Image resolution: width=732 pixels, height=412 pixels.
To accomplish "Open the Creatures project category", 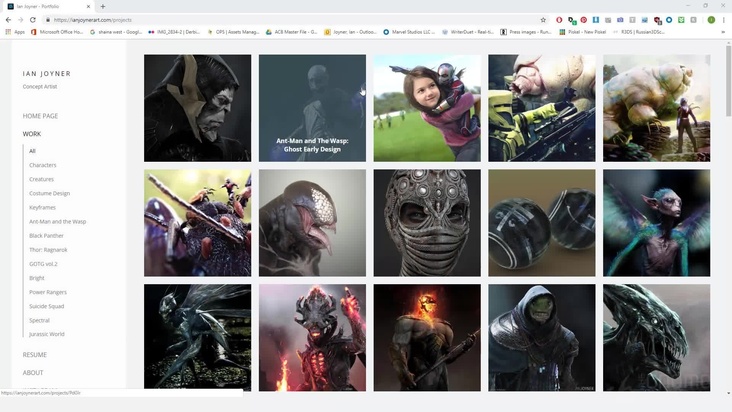I will [41, 179].
